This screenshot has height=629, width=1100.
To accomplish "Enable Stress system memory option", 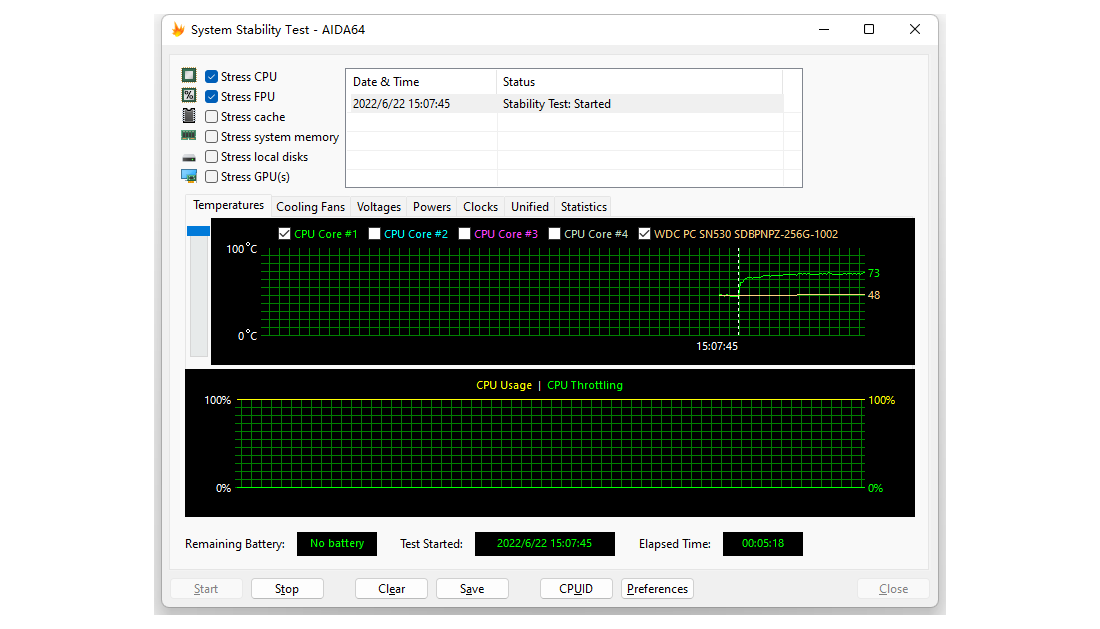I will (211, 137).
